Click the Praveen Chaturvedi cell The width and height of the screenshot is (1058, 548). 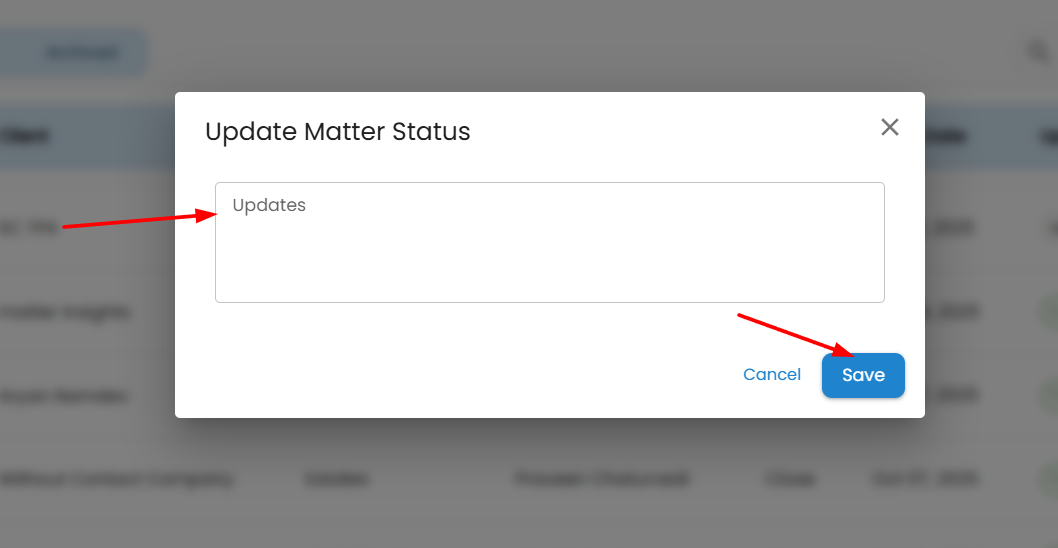pyautogui.click(x=602, y=479)
